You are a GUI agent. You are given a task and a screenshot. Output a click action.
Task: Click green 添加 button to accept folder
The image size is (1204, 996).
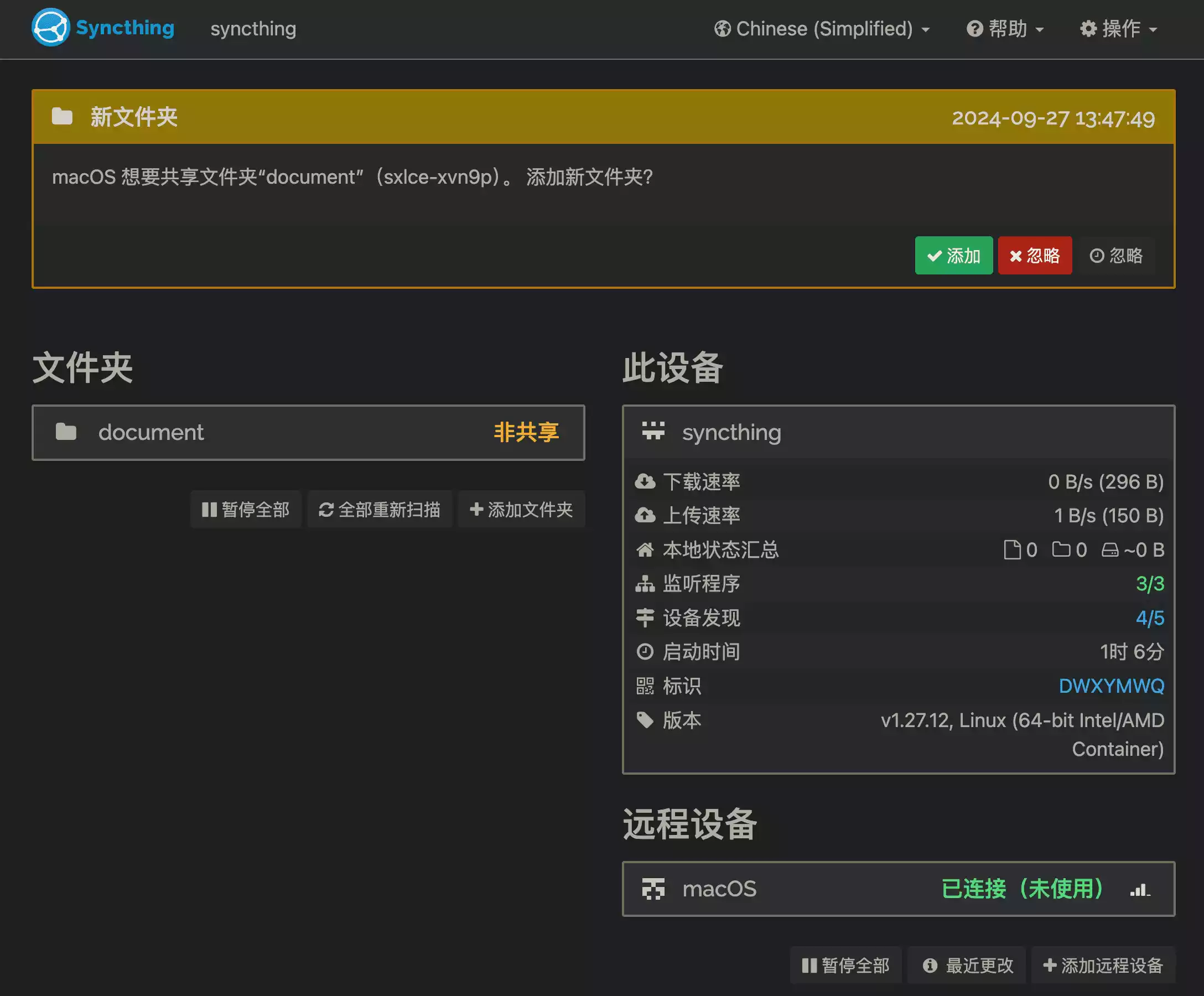click(x=953, y=256)
